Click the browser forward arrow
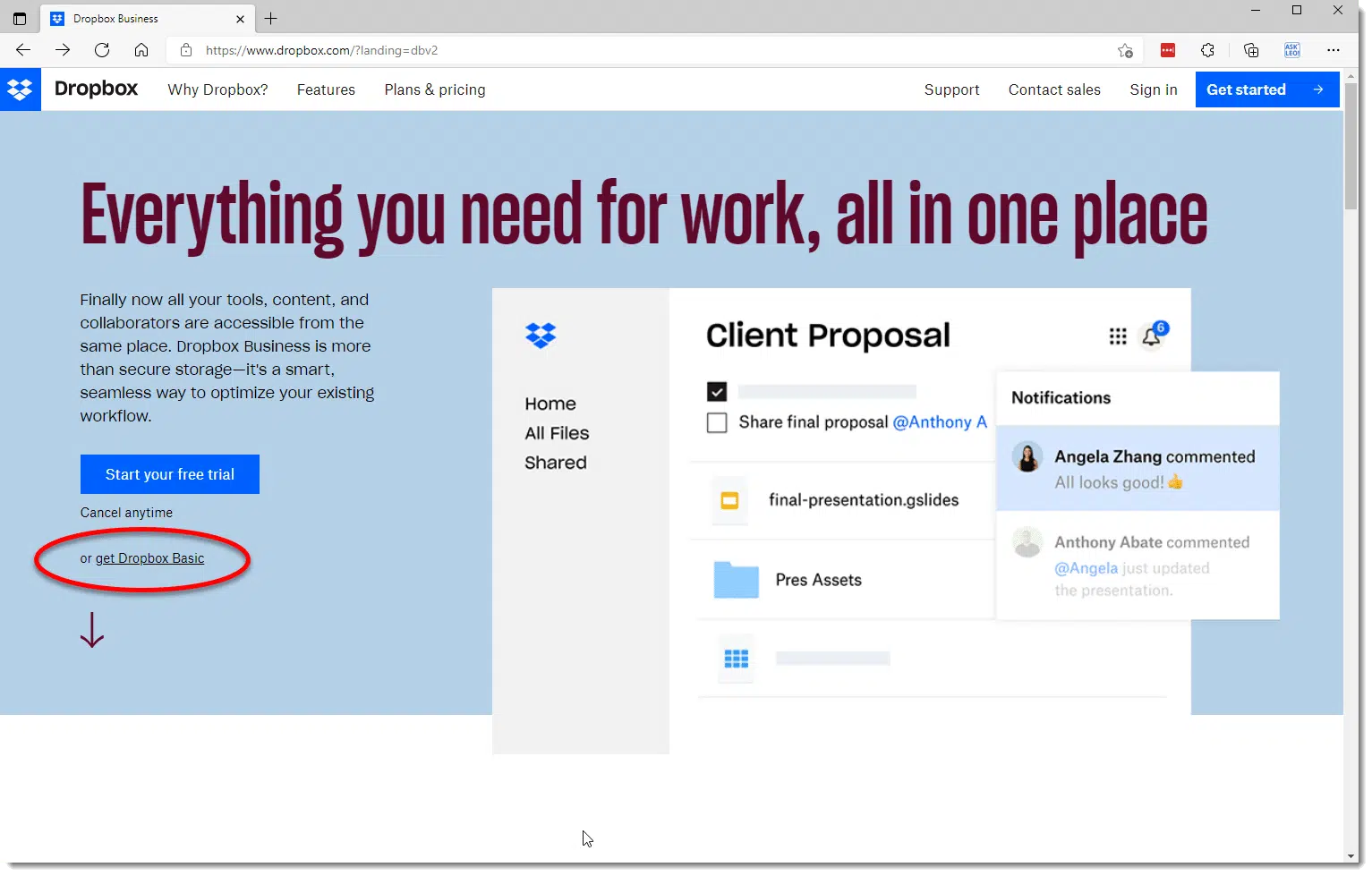Viewport: 1372px width, 876px height. (63, 50)
